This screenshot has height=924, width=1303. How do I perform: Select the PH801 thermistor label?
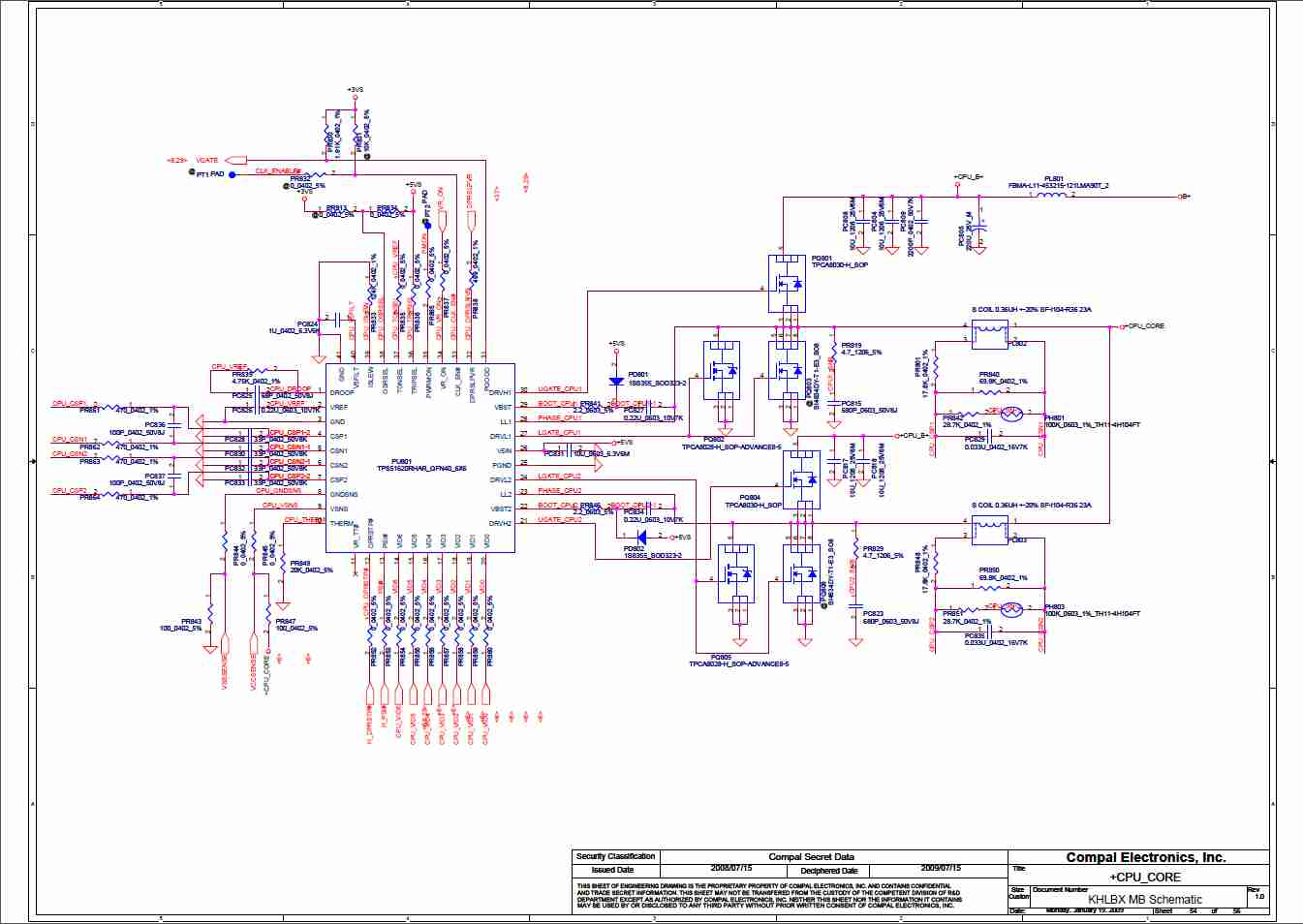point(1054,418)
